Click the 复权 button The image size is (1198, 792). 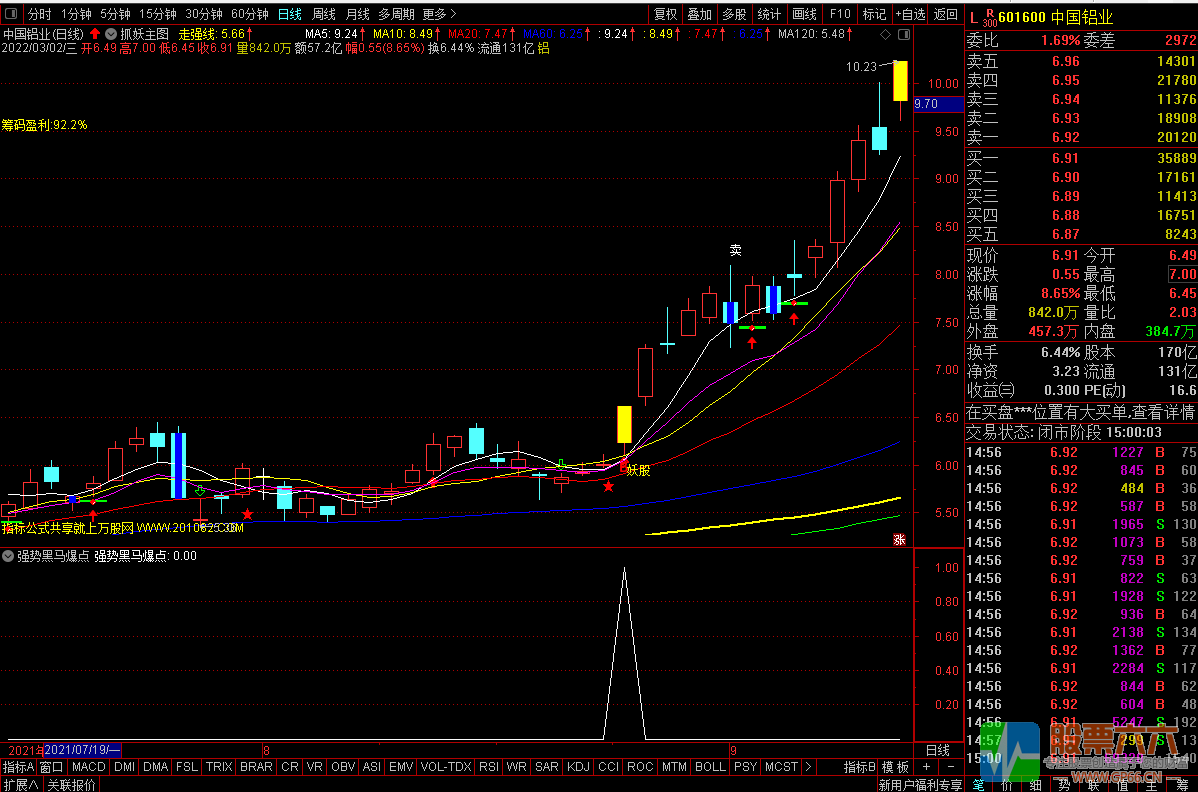point(665,14)
